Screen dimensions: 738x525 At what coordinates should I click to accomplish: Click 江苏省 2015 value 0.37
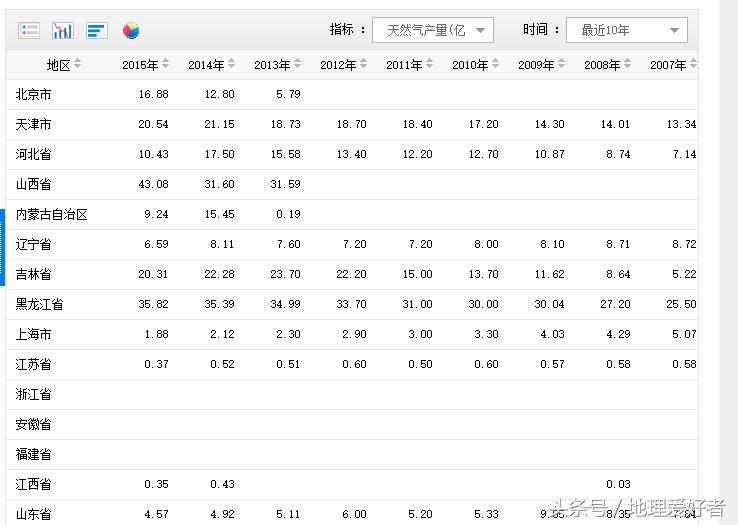(x=156, y=364)
